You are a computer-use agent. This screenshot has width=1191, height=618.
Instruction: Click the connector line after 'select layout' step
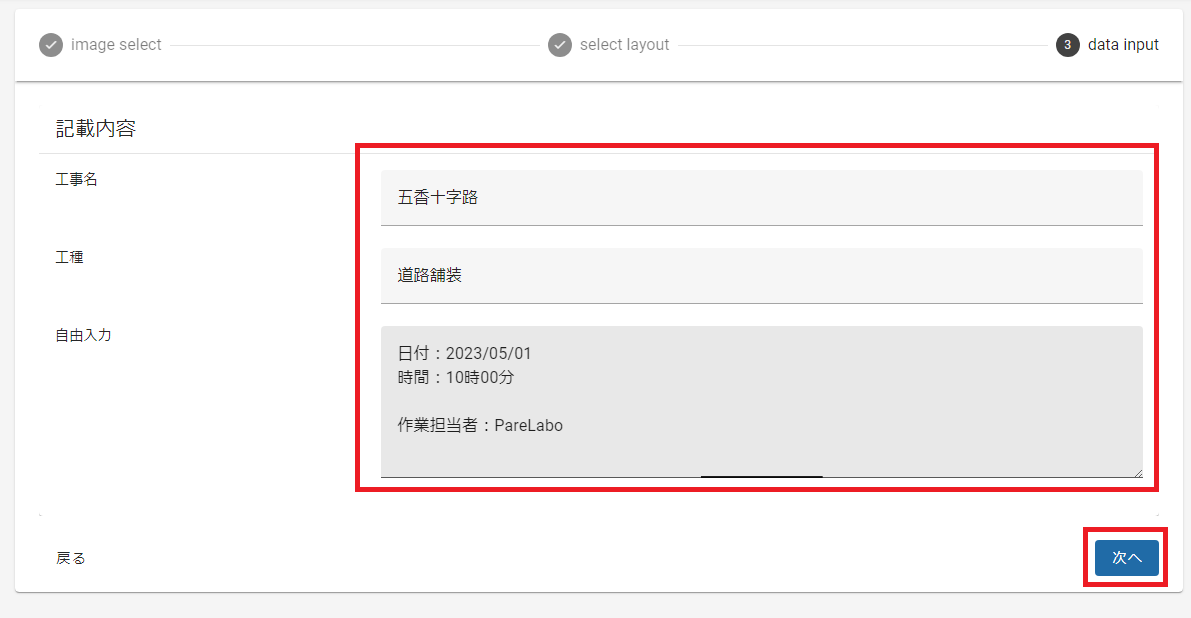pos(863,46)
